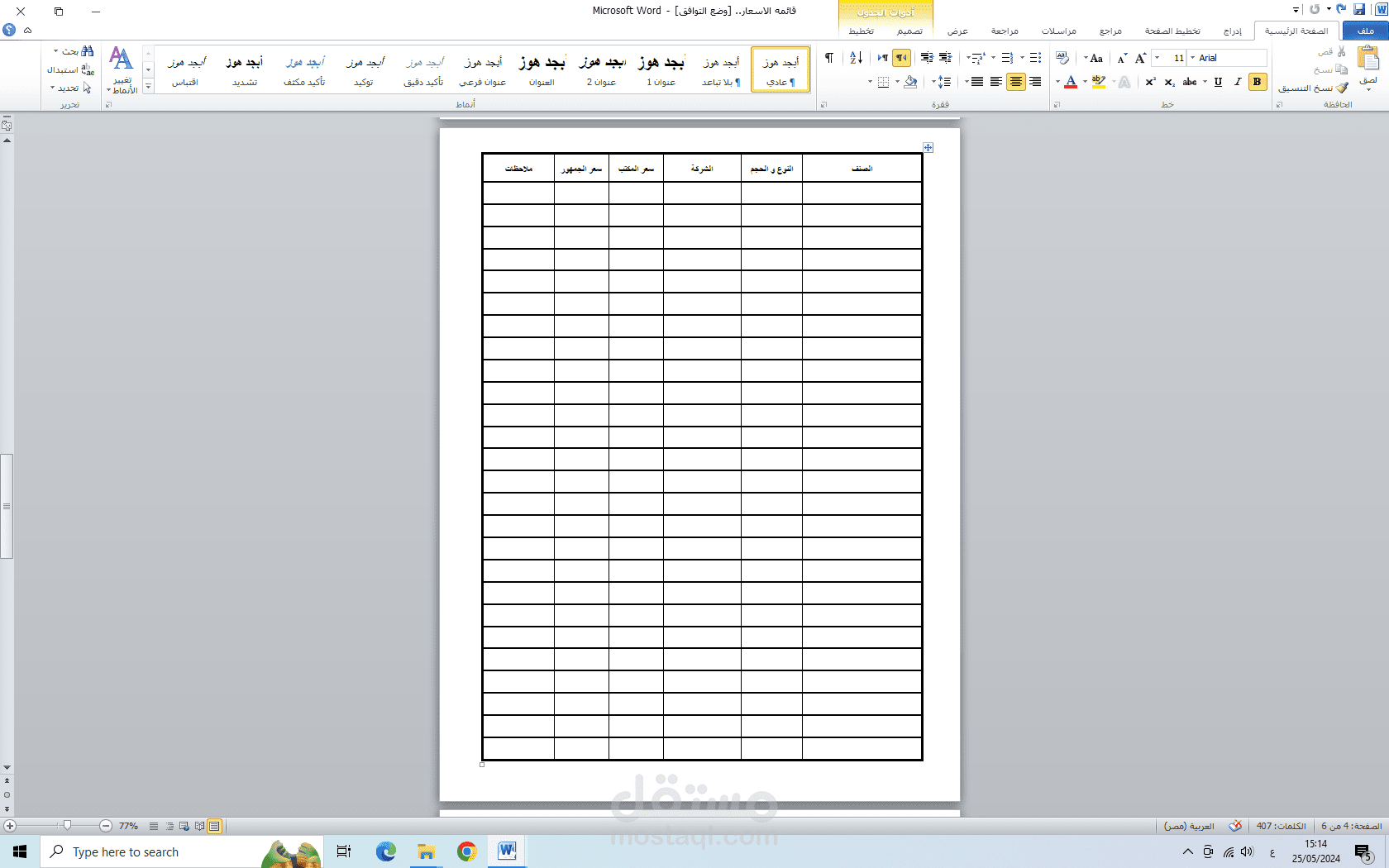Open the table Design tab (تصميم)
Image resolution: width=1389 pixels, height=868 pixels.
click(x=910, y=31)
